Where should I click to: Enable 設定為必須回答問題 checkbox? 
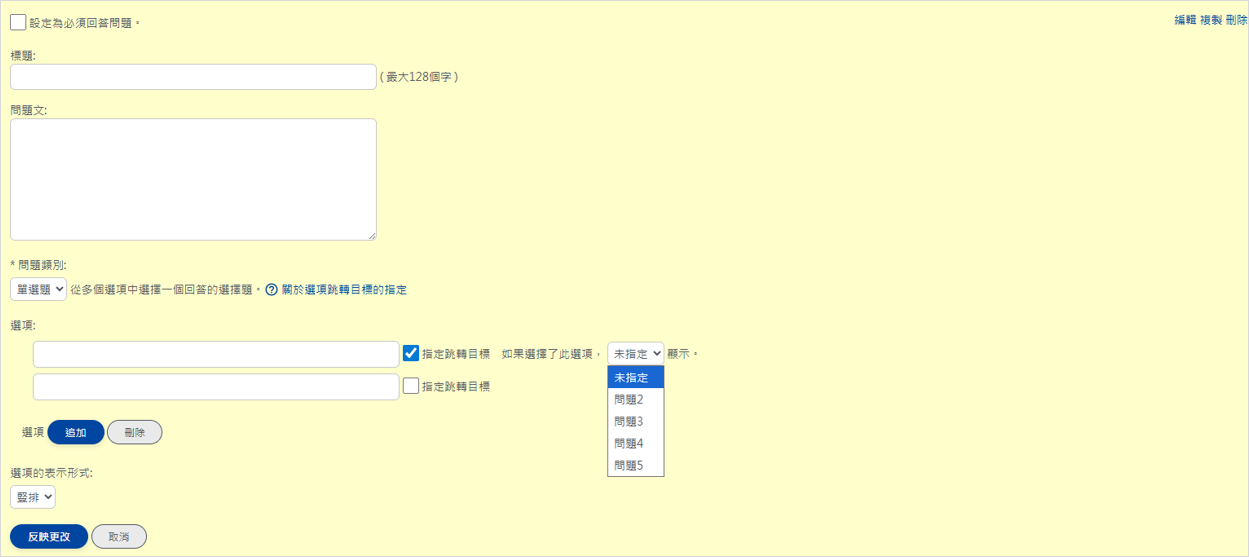pyautogui.click(x=18, y=22)
